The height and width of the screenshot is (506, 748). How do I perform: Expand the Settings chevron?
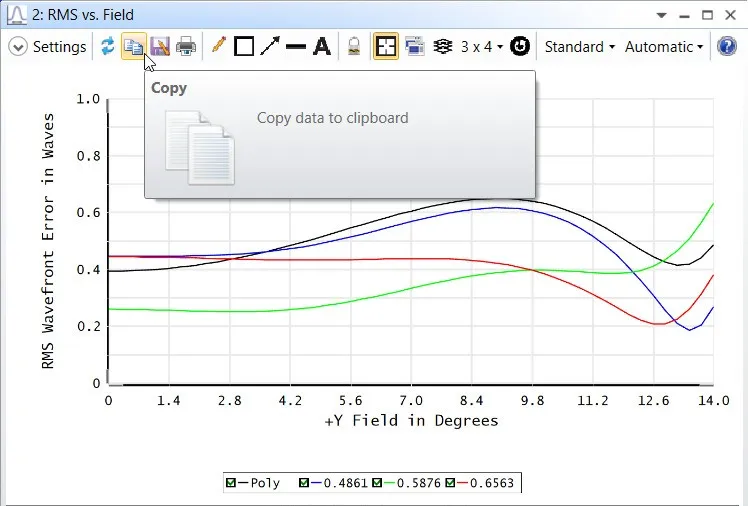tap(18, 46)
